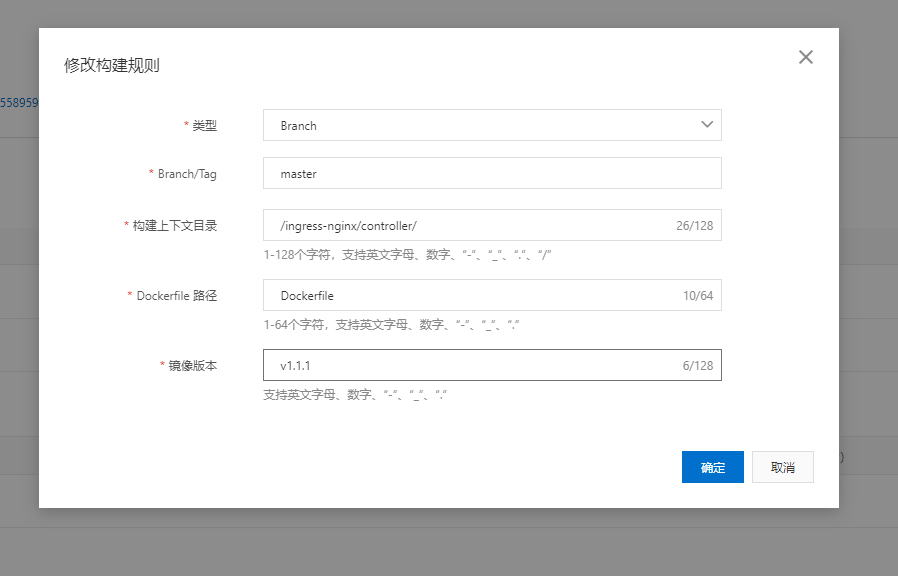The image size is (898, 576).
Task: Select the Dockerfile 路径 input field
Action: click(x=470, y=295)
